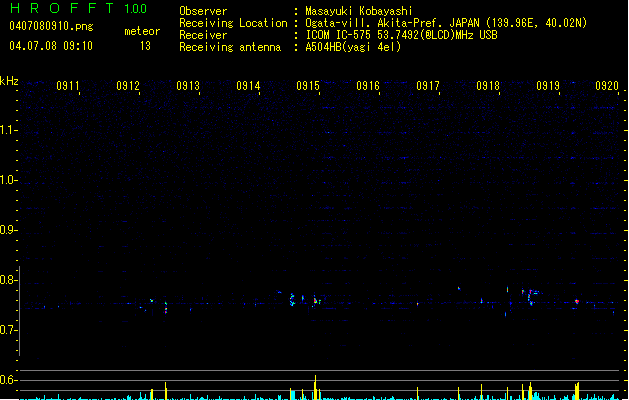Click the meteor count value 13

click(x=145, y=46)
